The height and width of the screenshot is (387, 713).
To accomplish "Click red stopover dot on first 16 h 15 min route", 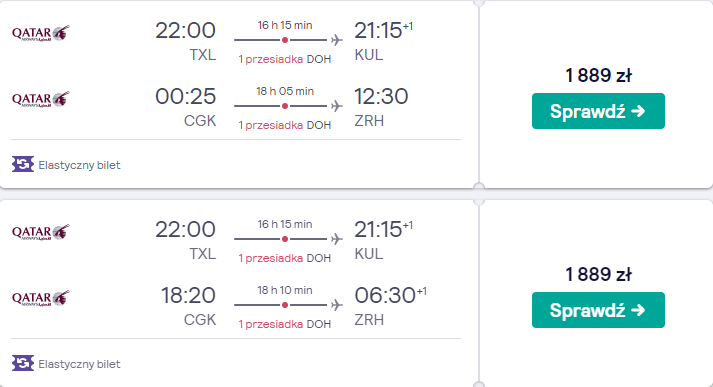I will [x=285, y=40].
